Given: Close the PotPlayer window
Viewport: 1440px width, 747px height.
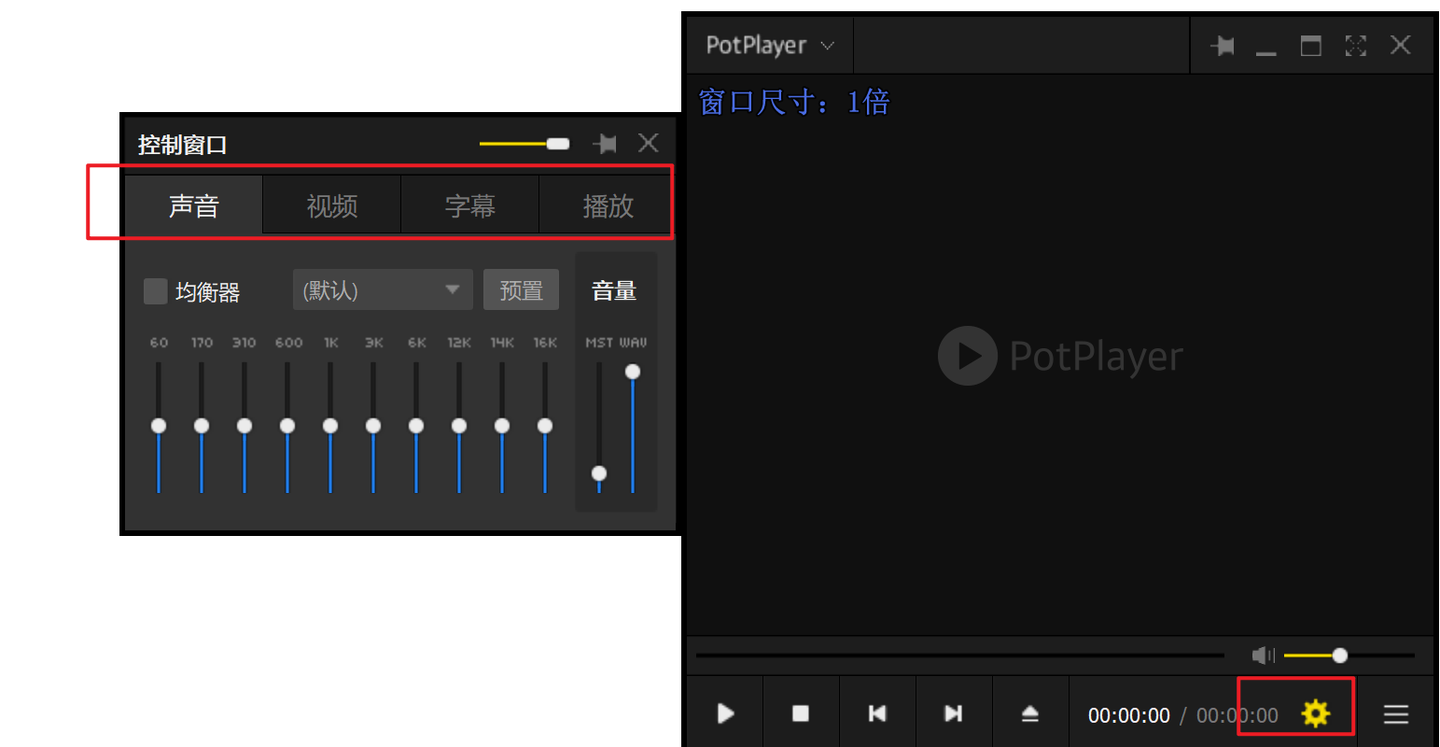Looking at the screenshot, I should (1400, 45).
